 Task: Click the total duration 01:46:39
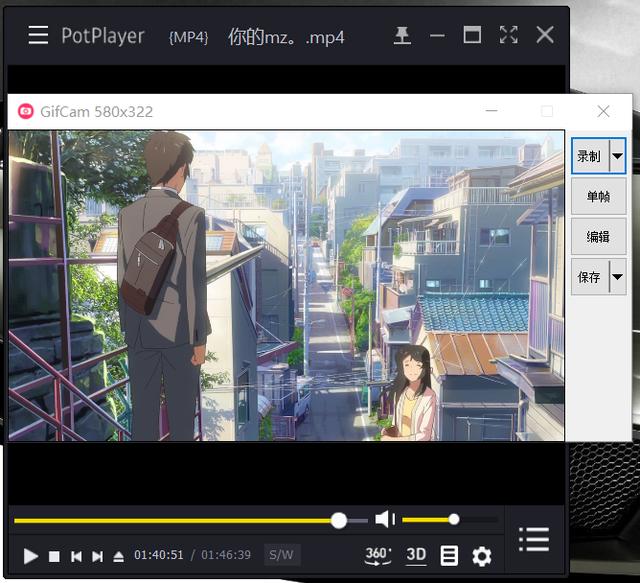[x=226, y=555]
